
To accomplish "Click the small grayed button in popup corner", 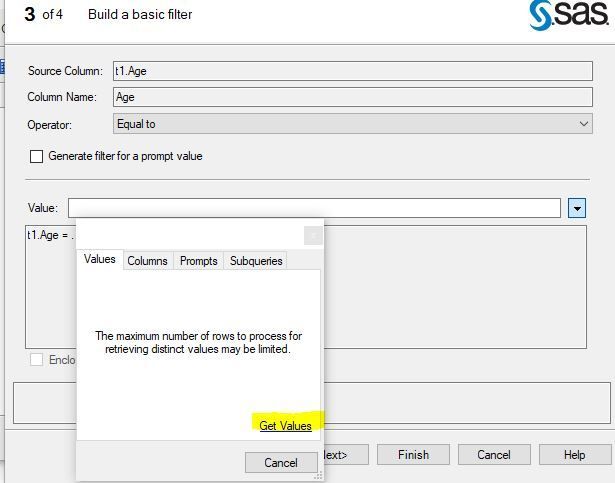I will point(313,235).
